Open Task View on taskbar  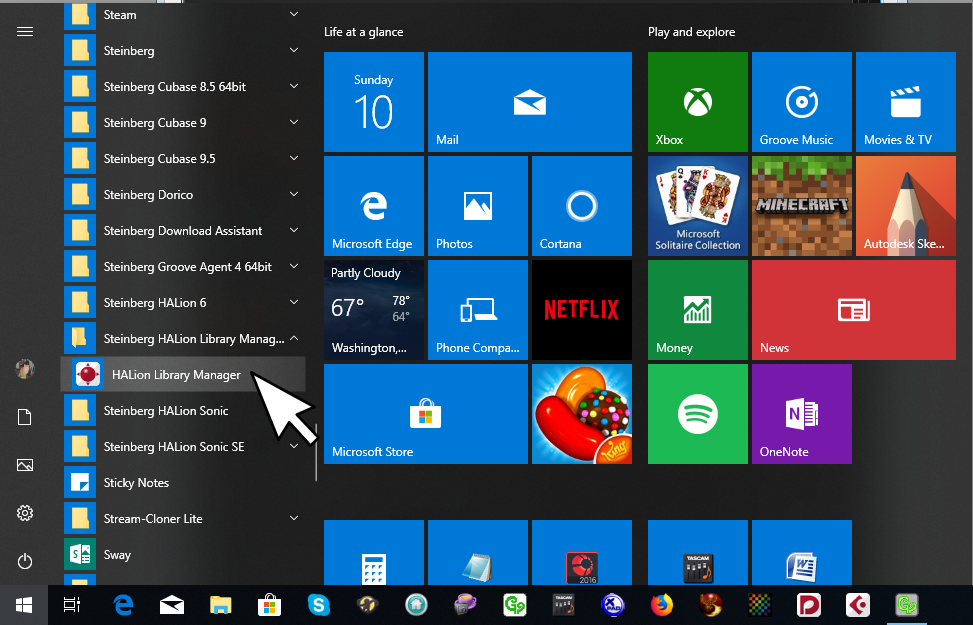click(x=72, y=605)
